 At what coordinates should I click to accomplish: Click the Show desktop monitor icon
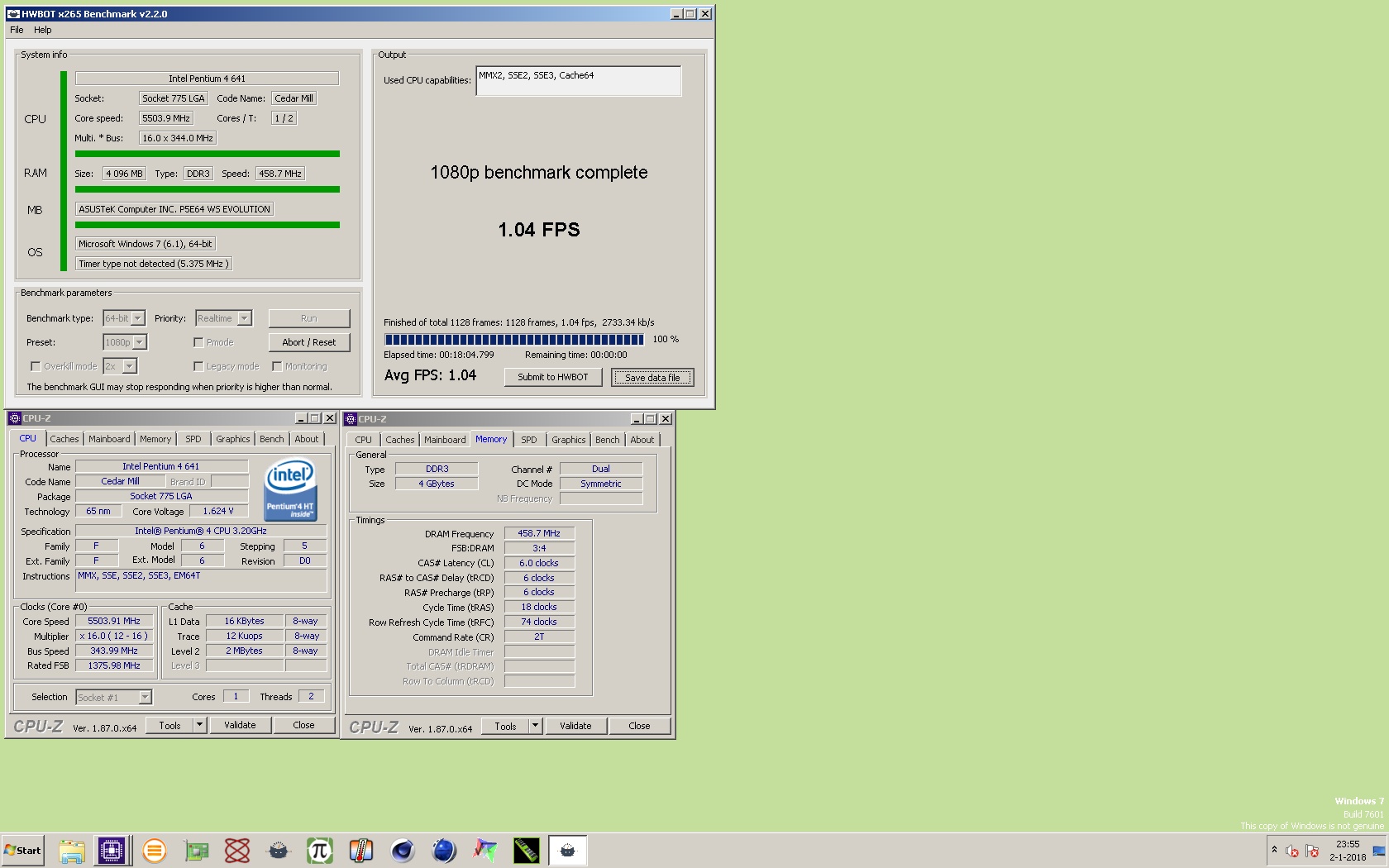coord(1378,851)
